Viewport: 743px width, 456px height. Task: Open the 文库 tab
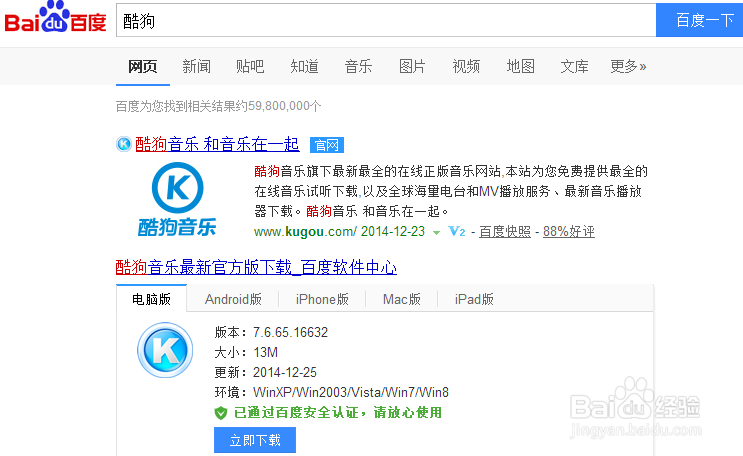[x=574, y=66]
